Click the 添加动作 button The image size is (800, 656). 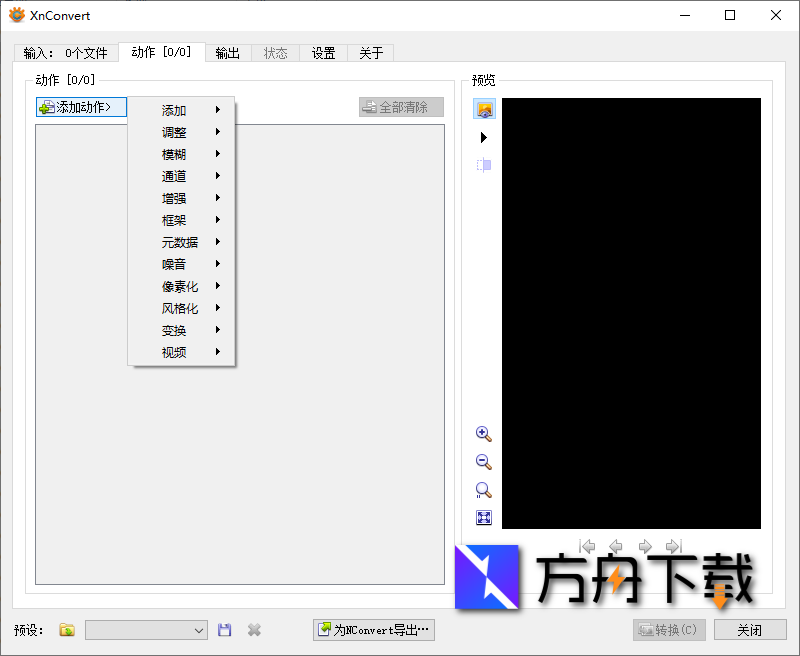coord(80,107)
